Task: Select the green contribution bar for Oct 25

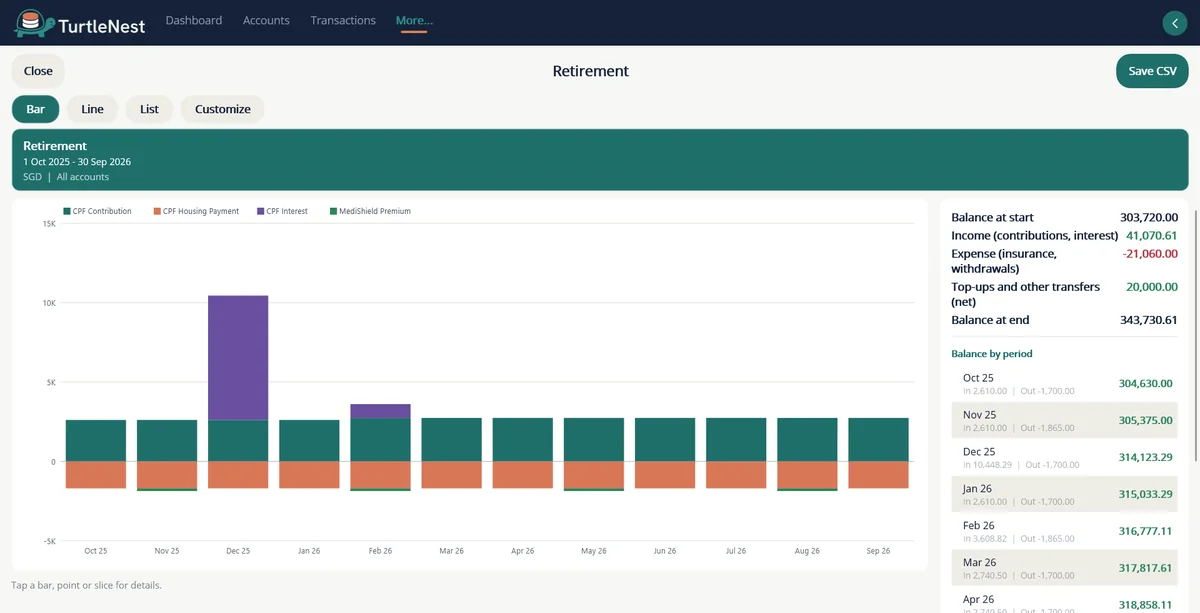Action: point(96,441)
